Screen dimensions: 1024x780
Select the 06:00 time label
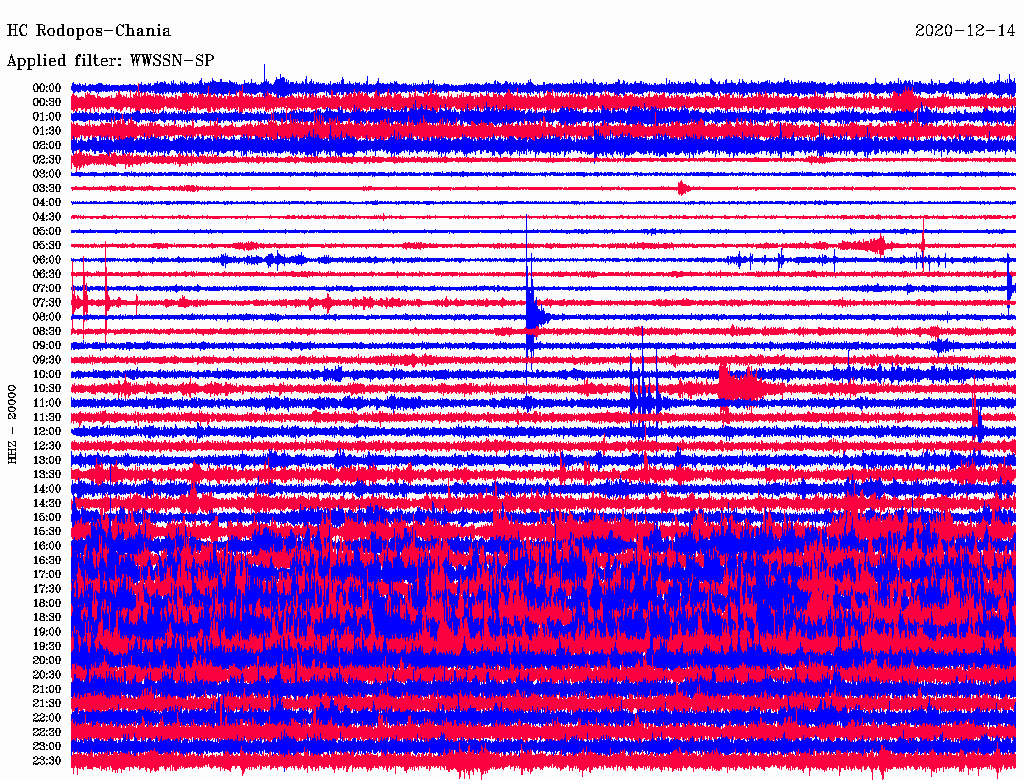[x=47, y=259]
